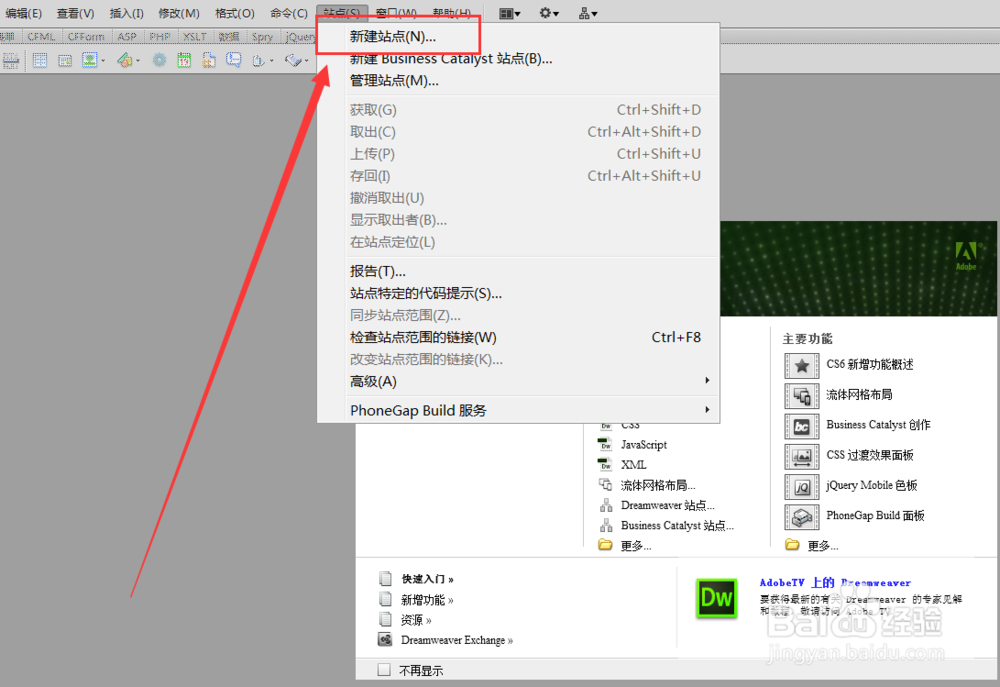The width and height of the screenshot is (1000, 687).
Task: Expand the PhoneGap Build 服务 submenu arrow
Action: pos(707,410)
